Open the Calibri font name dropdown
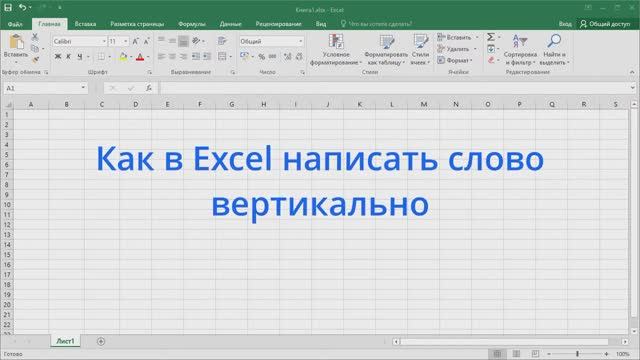Viewport: 640px width, 360px height. click(104, 41)
